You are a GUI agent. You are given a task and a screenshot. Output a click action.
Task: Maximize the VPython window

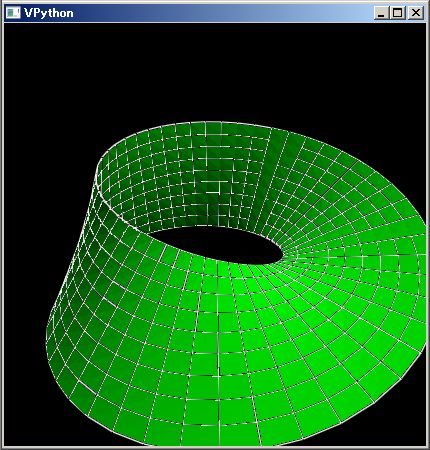[398, 13]
